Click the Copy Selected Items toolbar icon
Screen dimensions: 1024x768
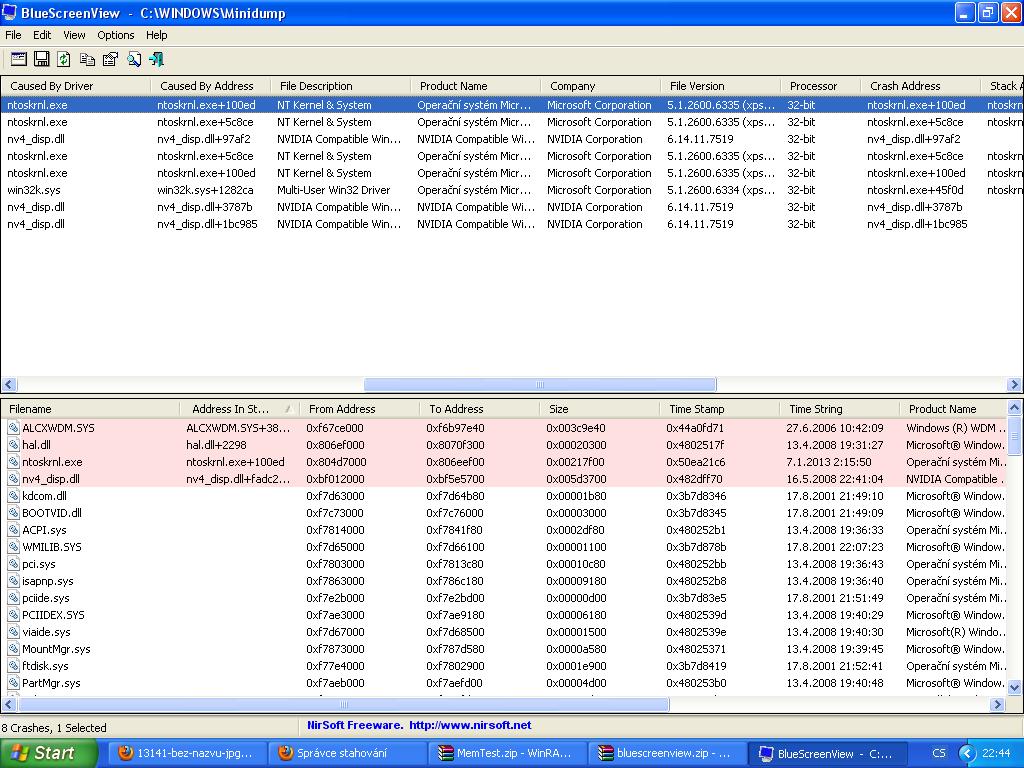(88, 59)
